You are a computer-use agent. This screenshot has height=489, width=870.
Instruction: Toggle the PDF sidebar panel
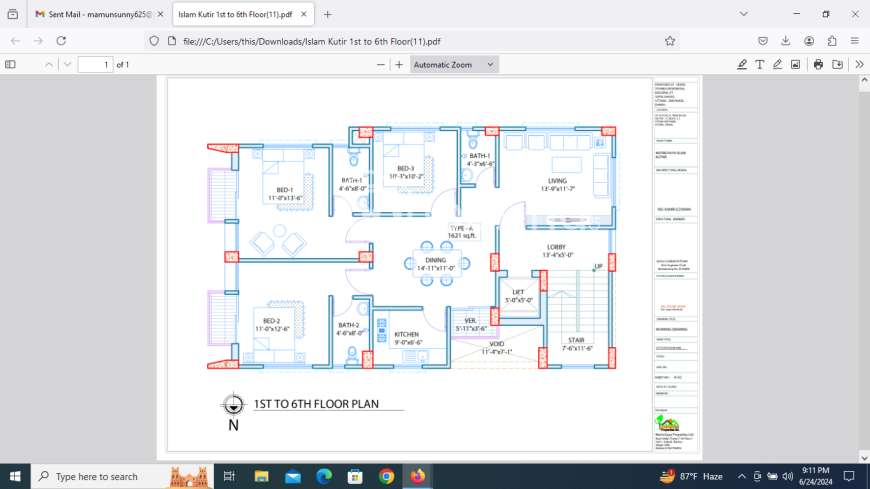(x=11, y=64)
